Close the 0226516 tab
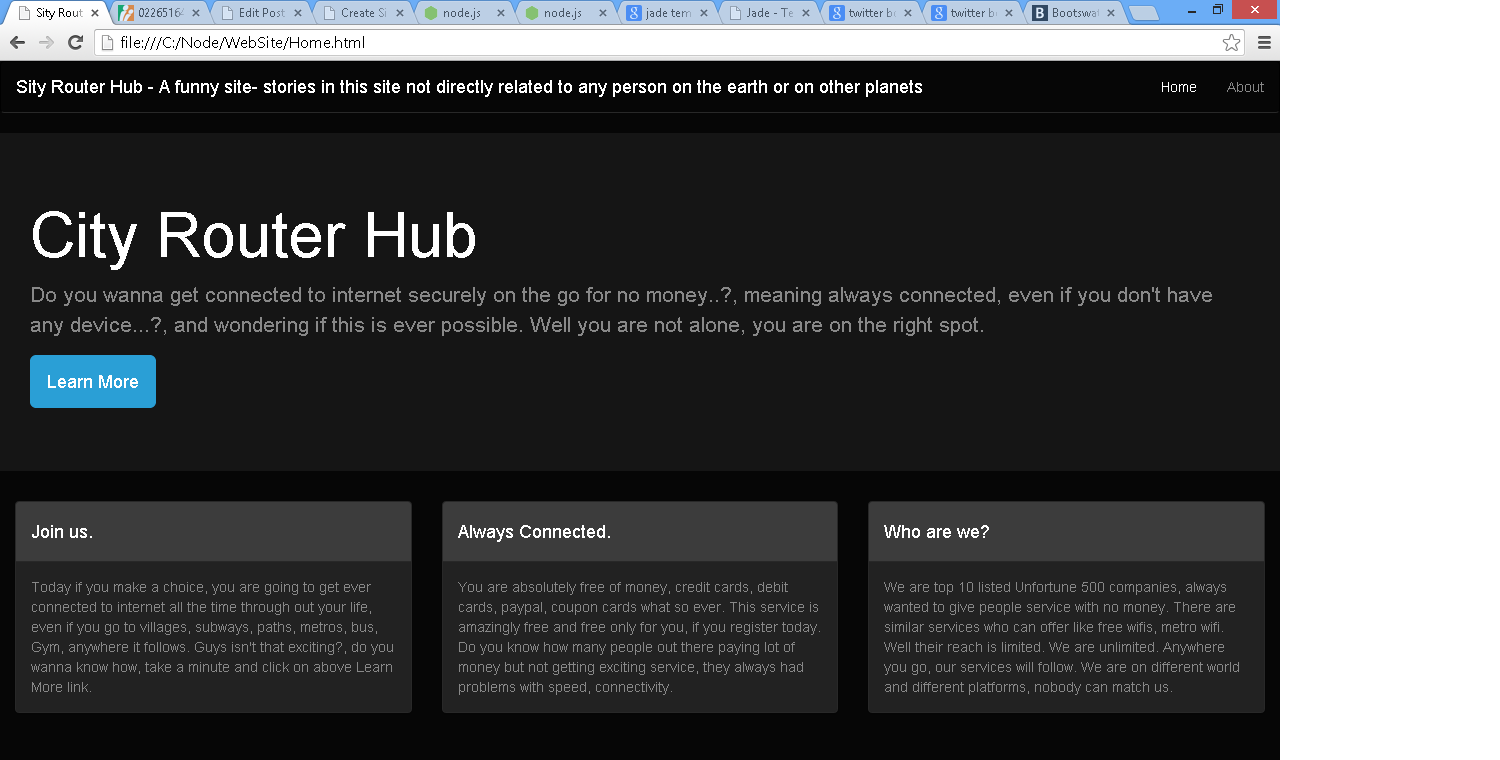 coord(196,14)
